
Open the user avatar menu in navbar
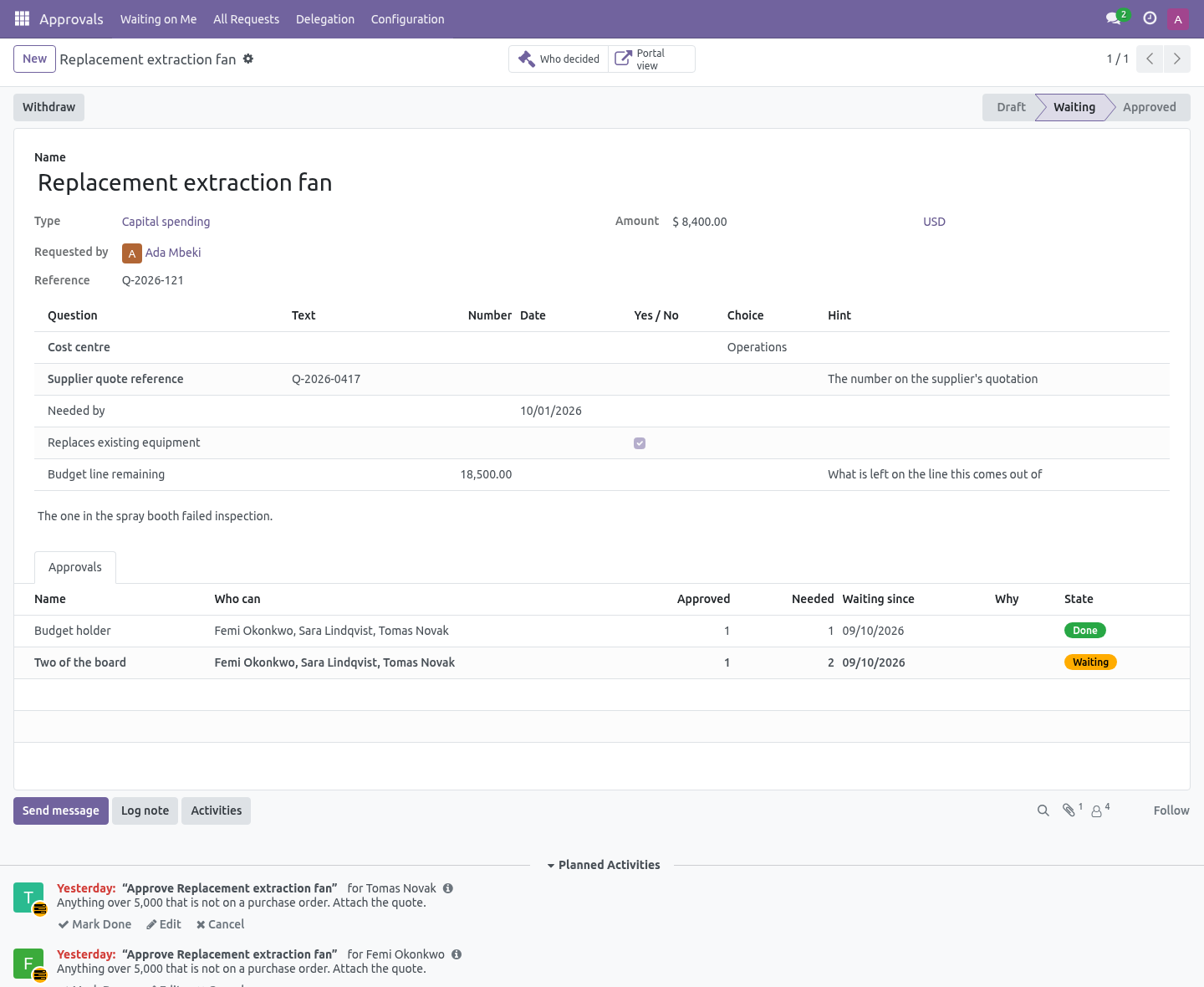1178,19
